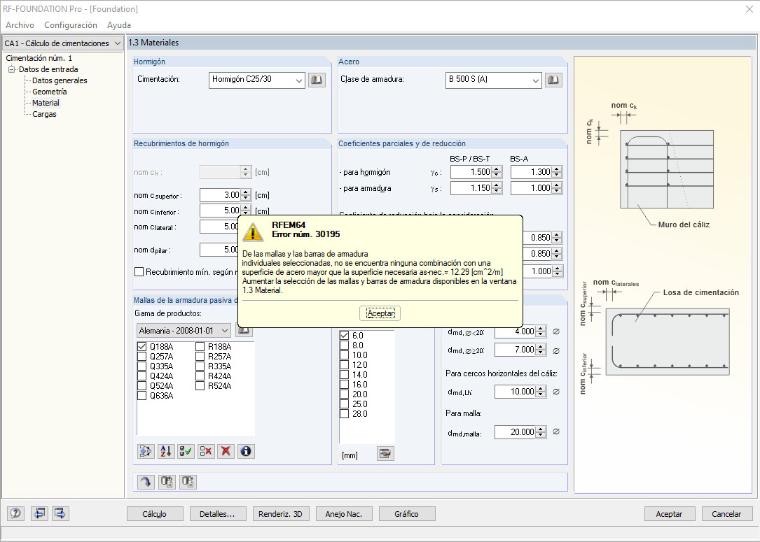Screen dimensions: 760x542
Task: Open mesh info icon
Action: coord(246,451)
